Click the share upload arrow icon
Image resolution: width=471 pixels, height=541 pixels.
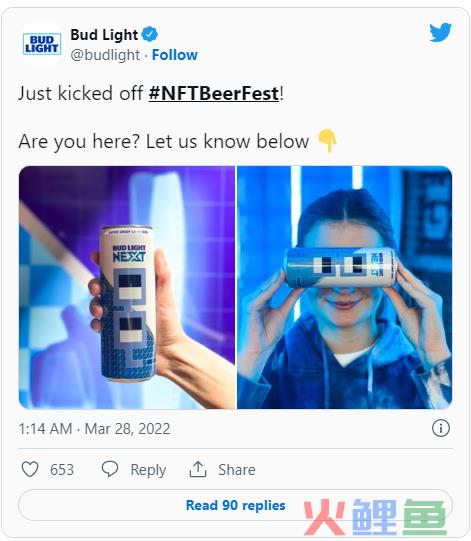click(198, 469)
